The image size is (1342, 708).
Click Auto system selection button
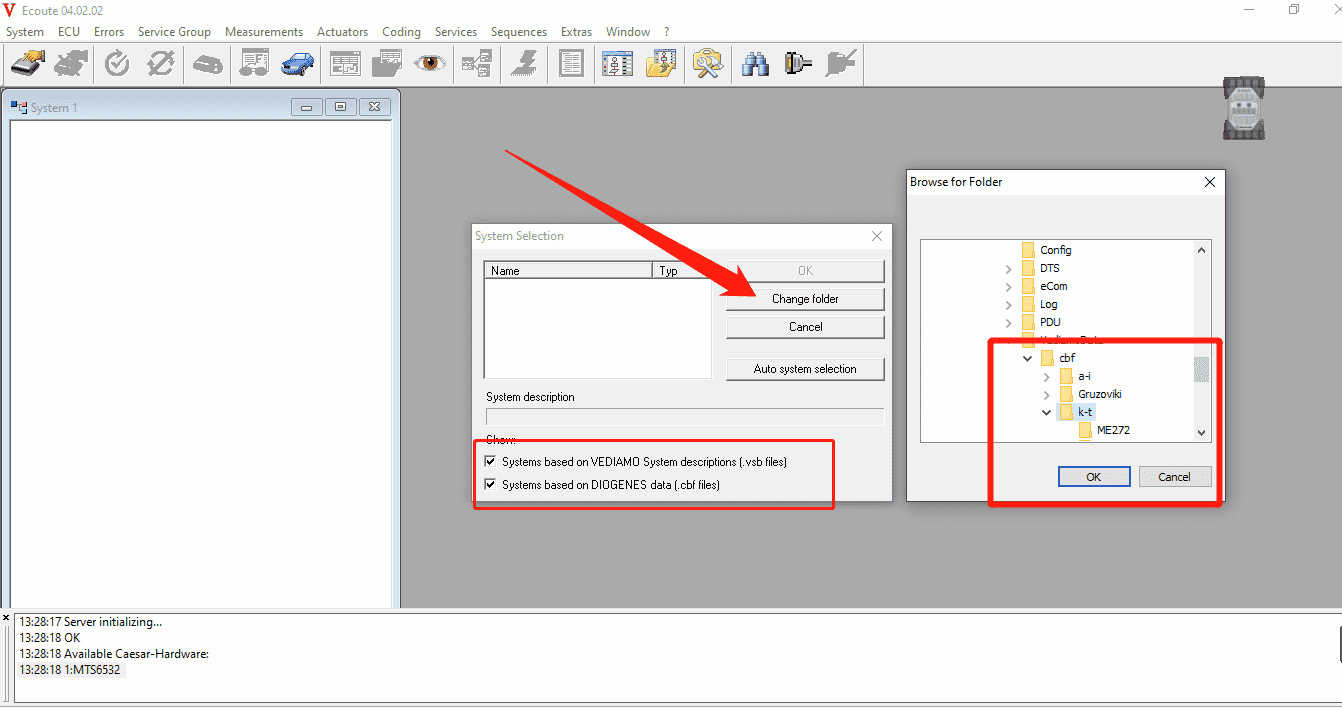805,369
